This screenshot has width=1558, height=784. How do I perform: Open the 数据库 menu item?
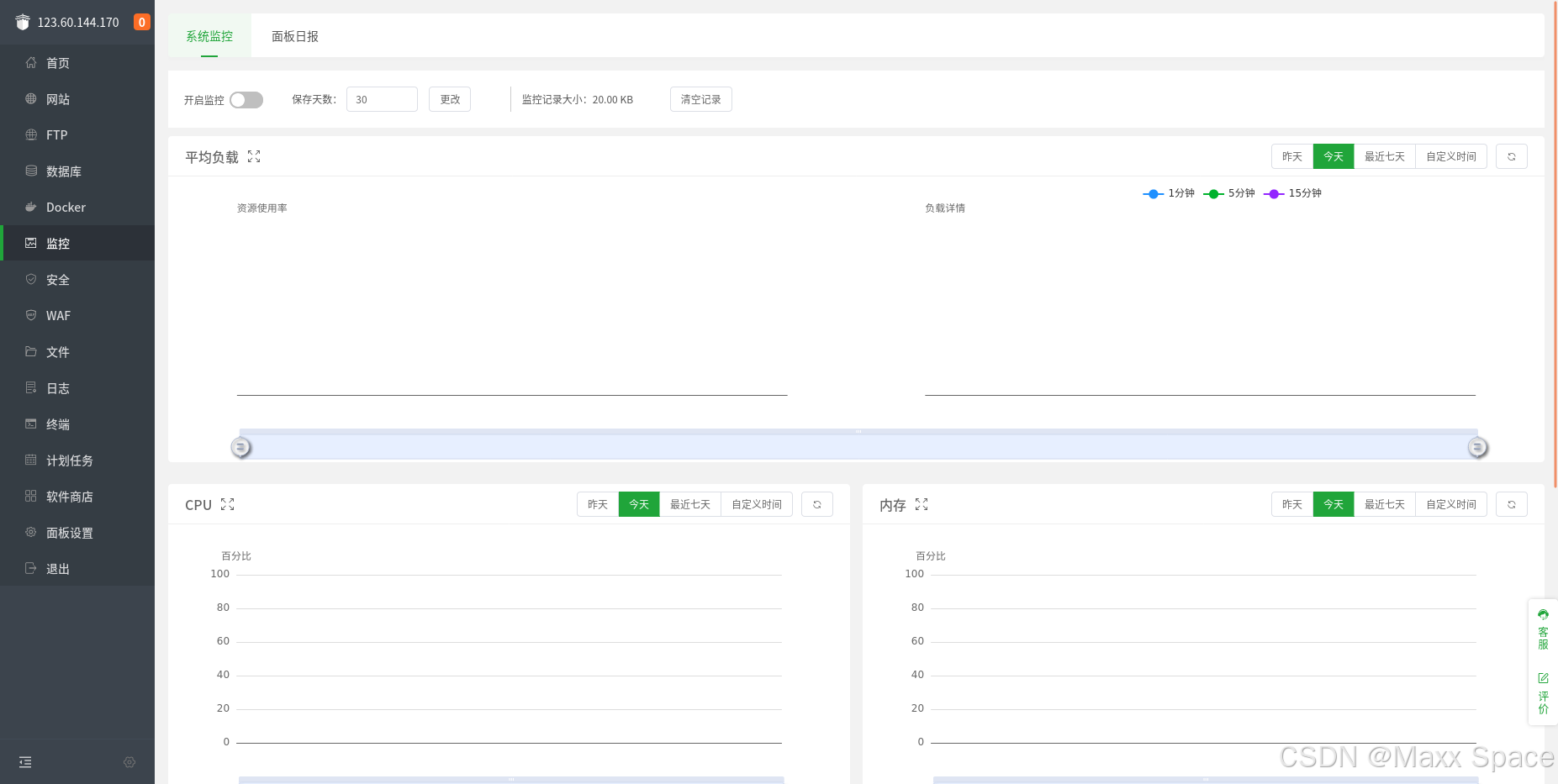(77, 171)
